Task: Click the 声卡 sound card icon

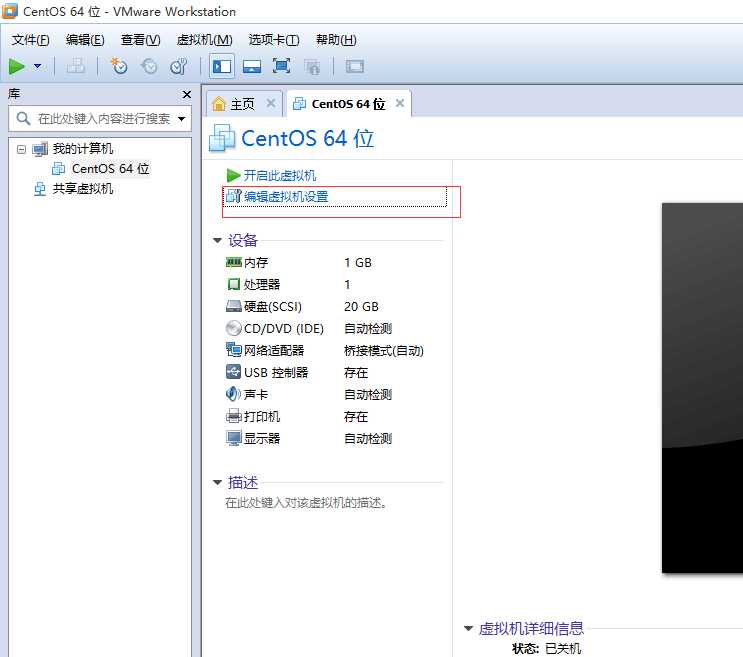Action: [x=233, y=394]
